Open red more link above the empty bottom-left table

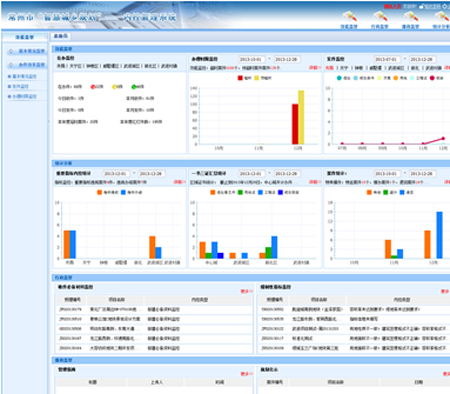pyautogui.click(x=246, y=374)
